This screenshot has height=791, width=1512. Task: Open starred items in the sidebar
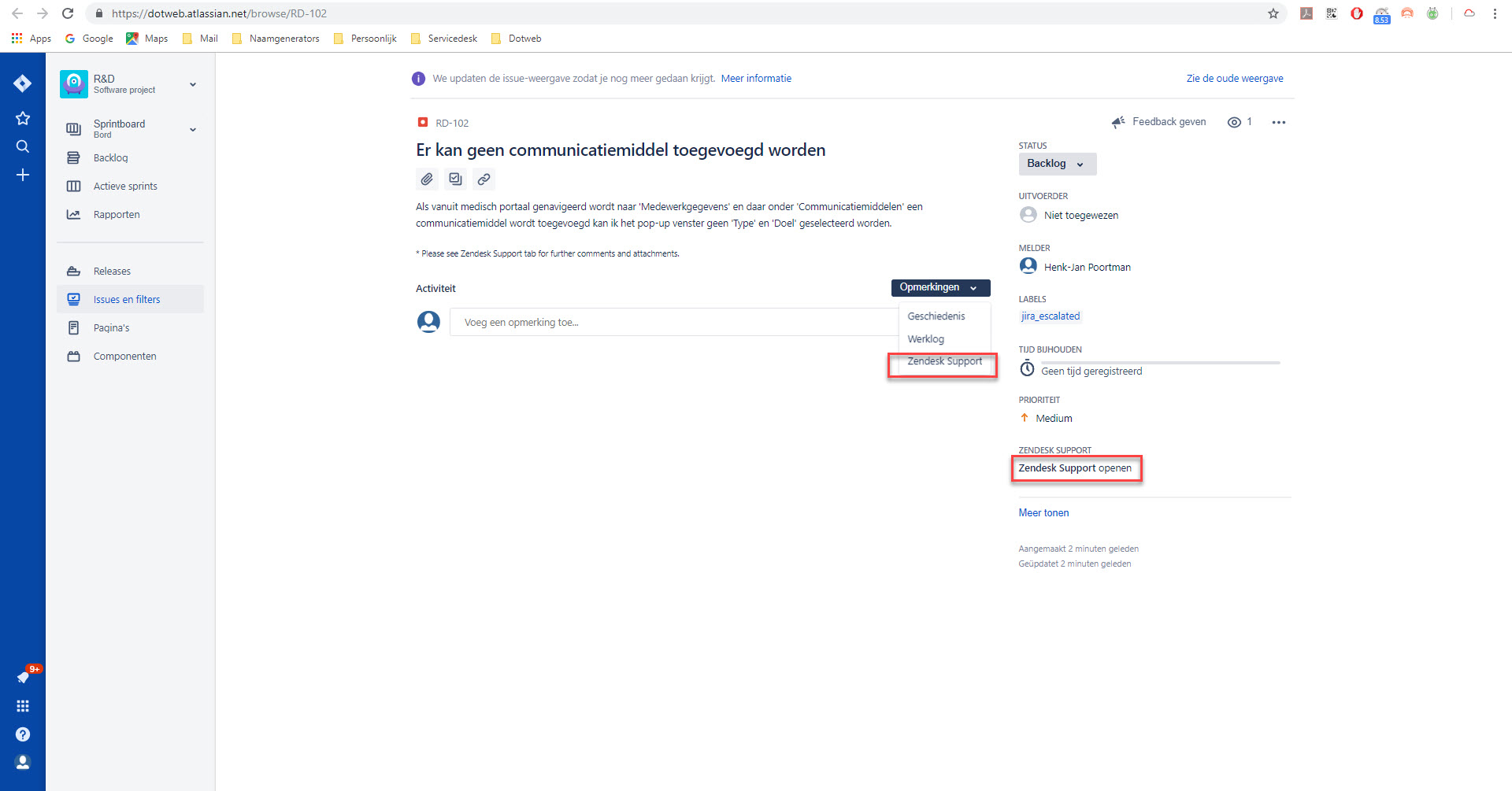coord(22,118)
